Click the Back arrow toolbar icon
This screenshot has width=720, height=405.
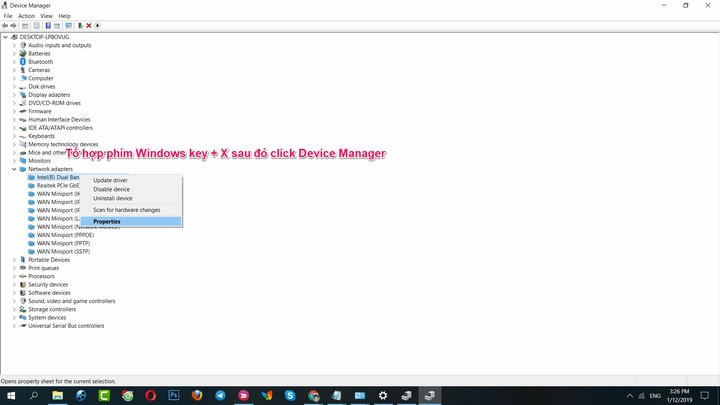pyautogui.click(x=7, y=26)
